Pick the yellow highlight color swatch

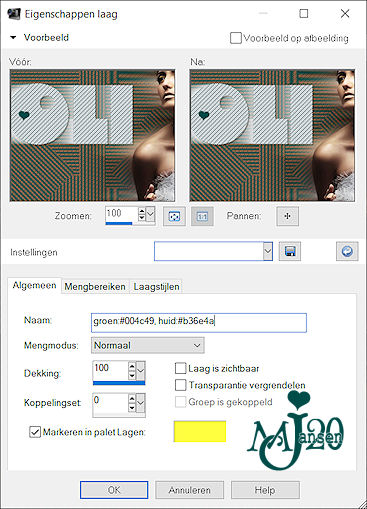200,431
